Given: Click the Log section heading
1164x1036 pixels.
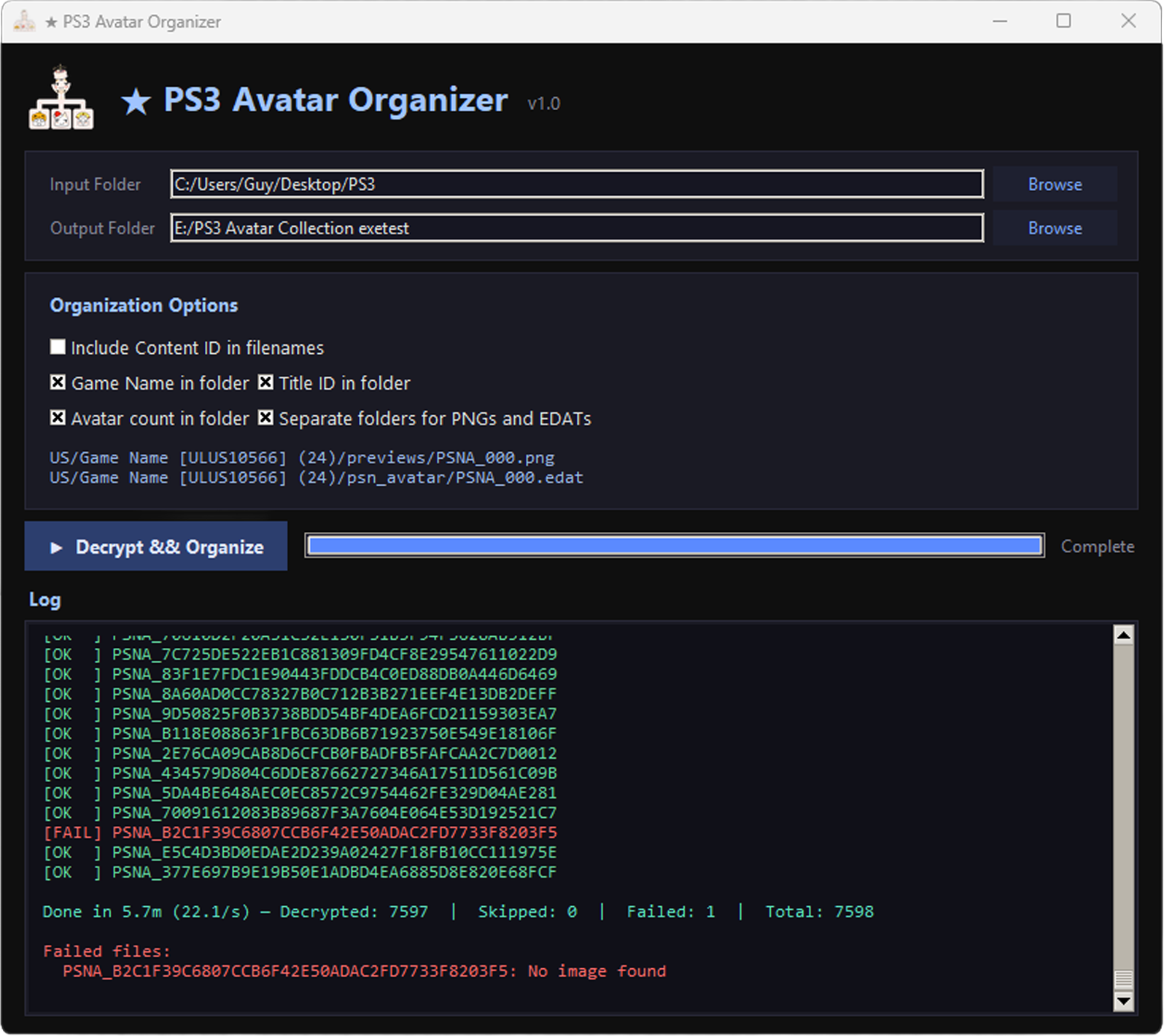Looking at the screenshot, I should 44,600.
